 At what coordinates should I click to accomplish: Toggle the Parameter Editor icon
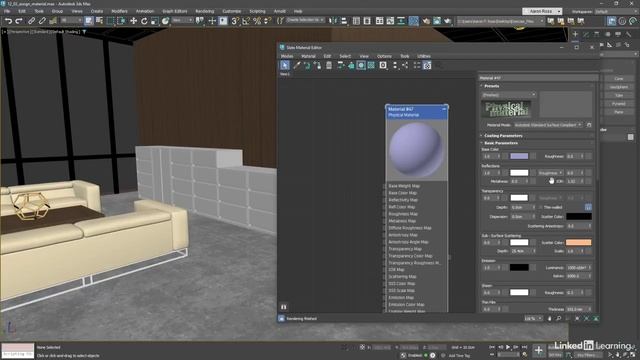[427, 65]
